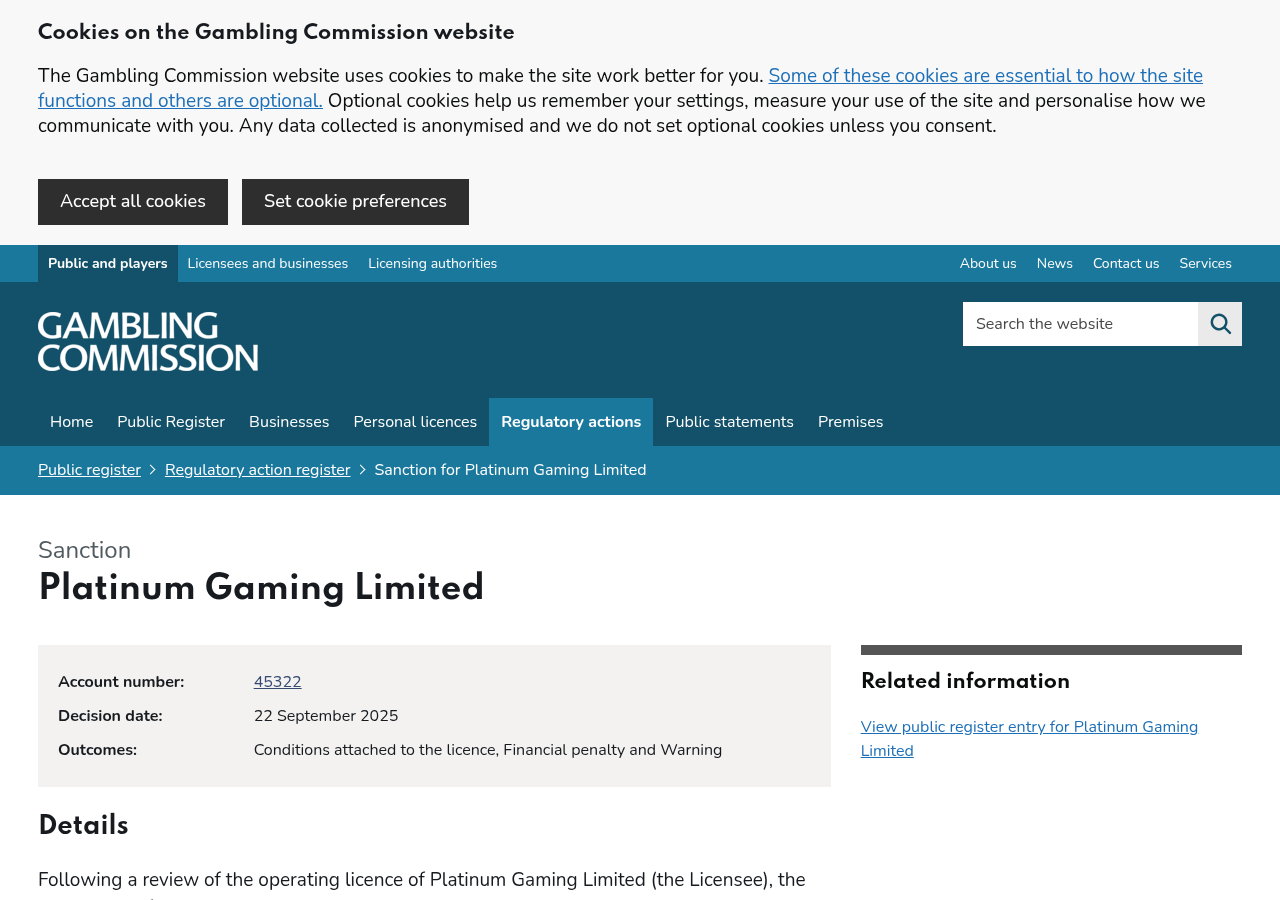
Task: Focus the Search the website field
Action: click(x=1080, y=324)
